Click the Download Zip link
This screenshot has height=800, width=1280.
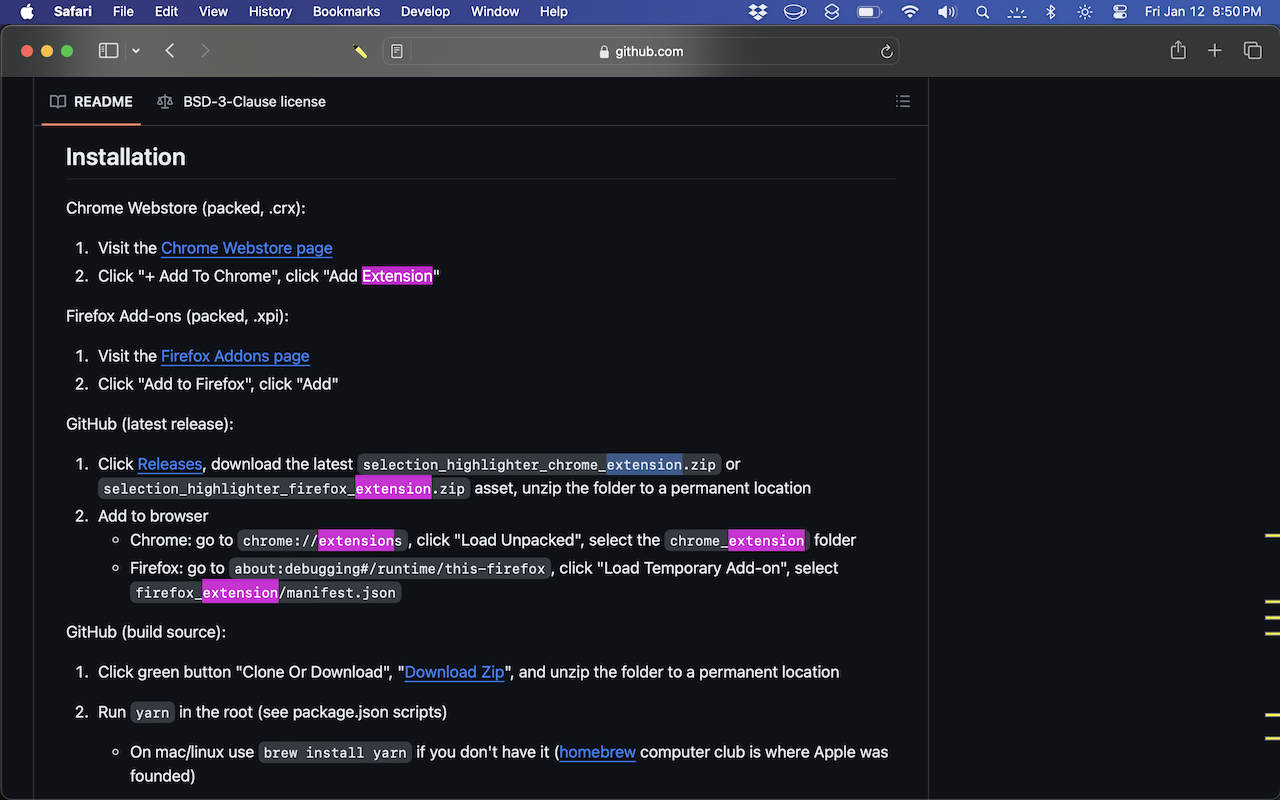point(455,672)
